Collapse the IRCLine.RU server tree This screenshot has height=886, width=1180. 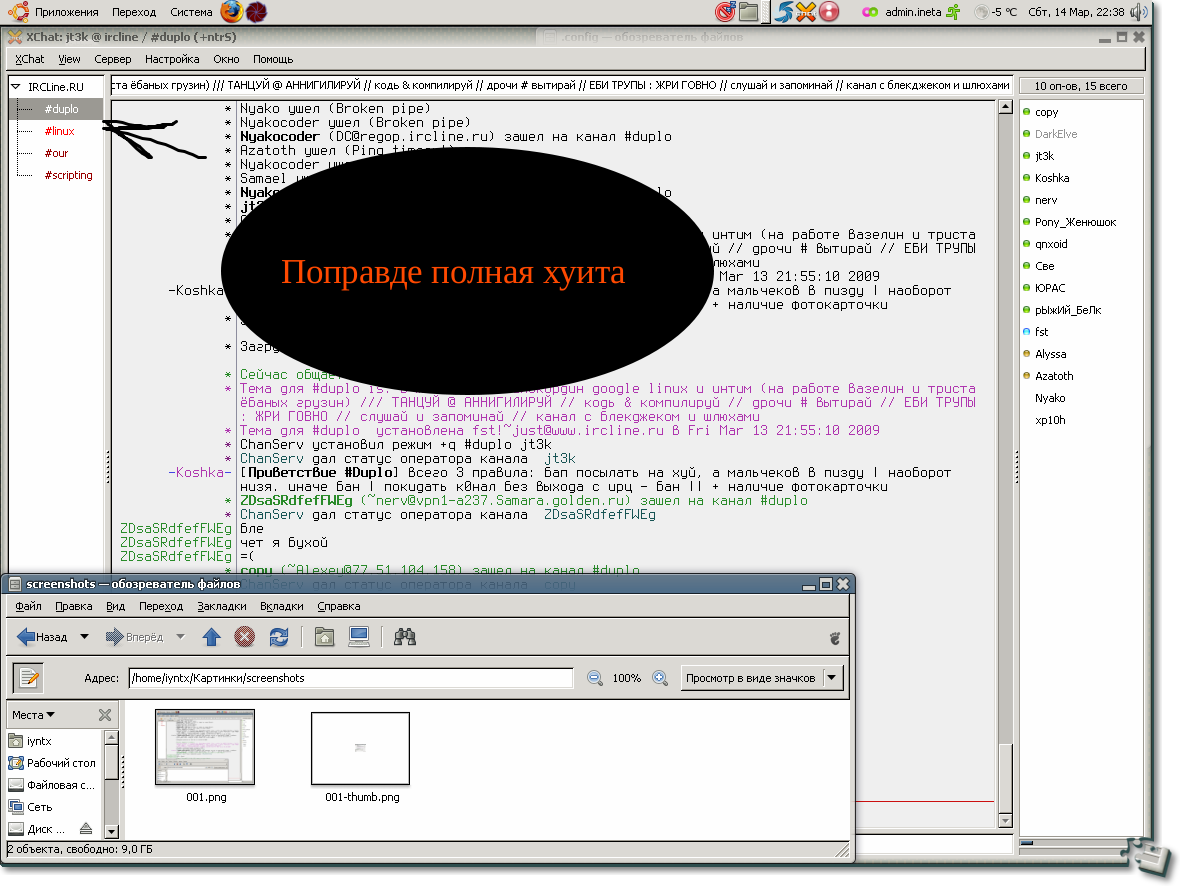[16, 87]
